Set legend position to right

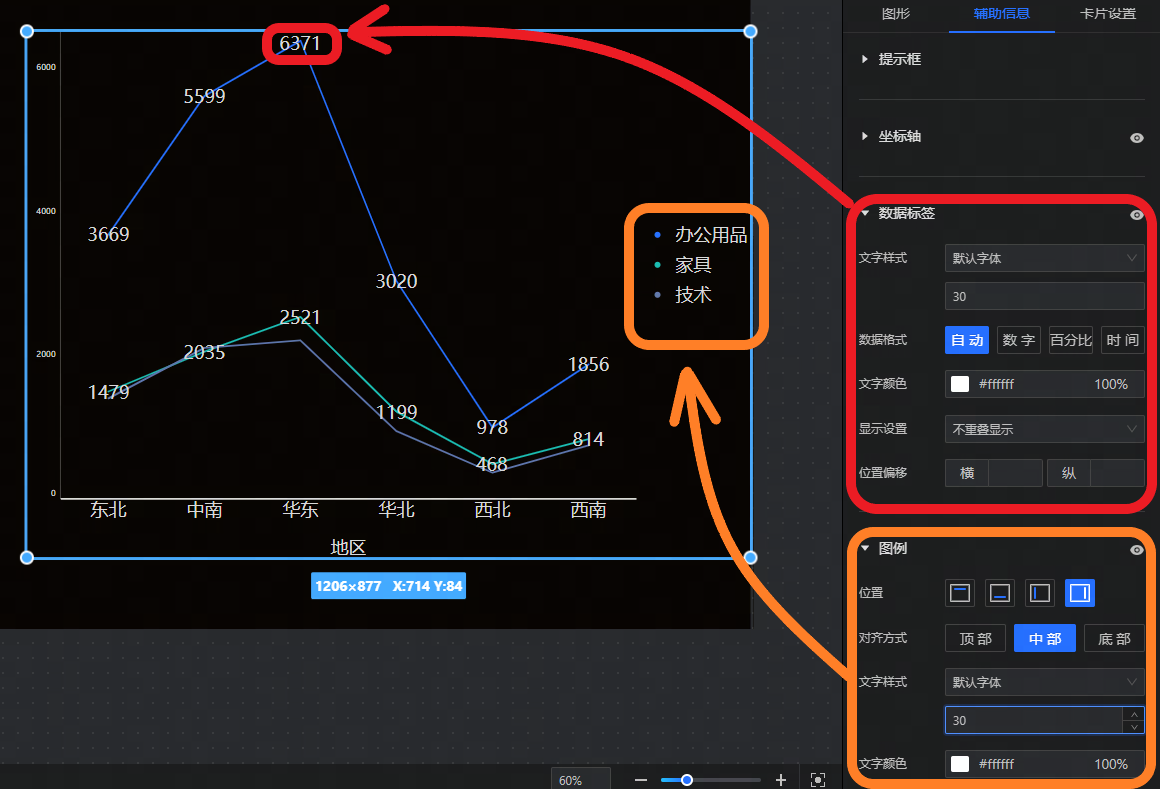click(x=1079, y=593)
